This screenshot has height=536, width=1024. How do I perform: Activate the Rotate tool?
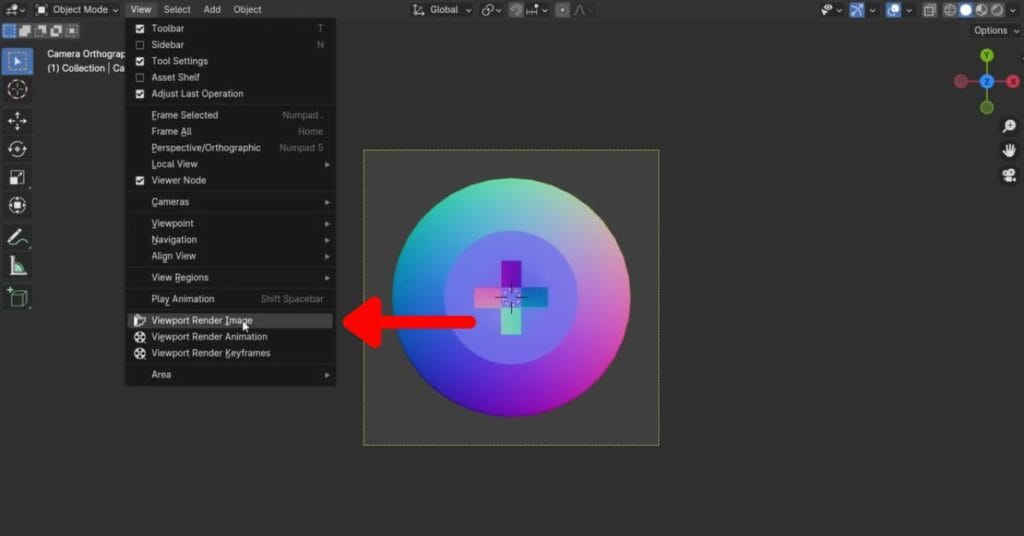(17, 149)
